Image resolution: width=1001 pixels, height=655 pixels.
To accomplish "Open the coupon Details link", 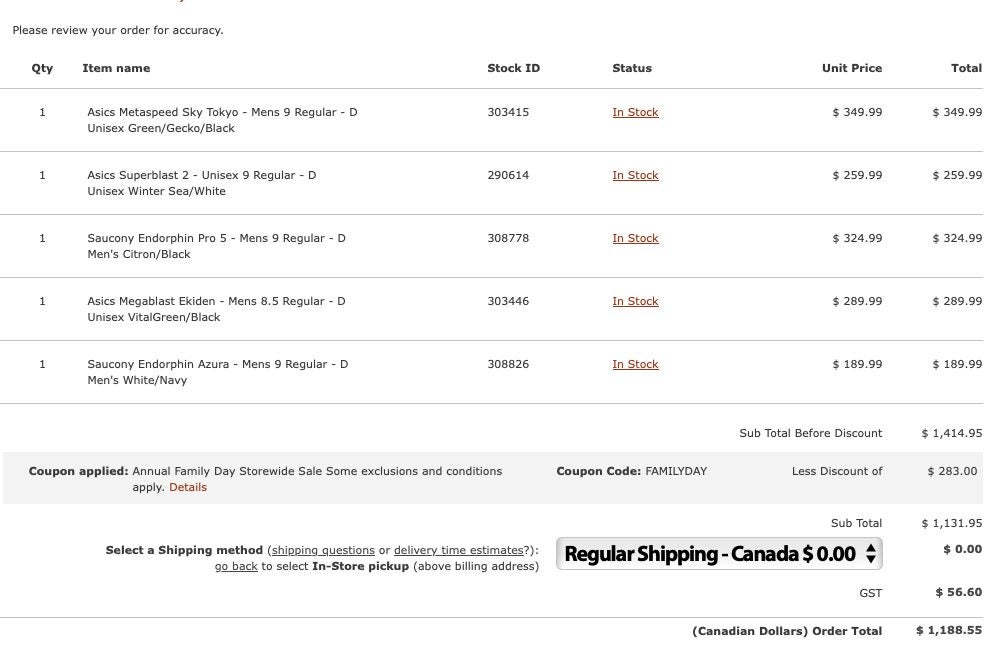I will (x=188, y=488).
